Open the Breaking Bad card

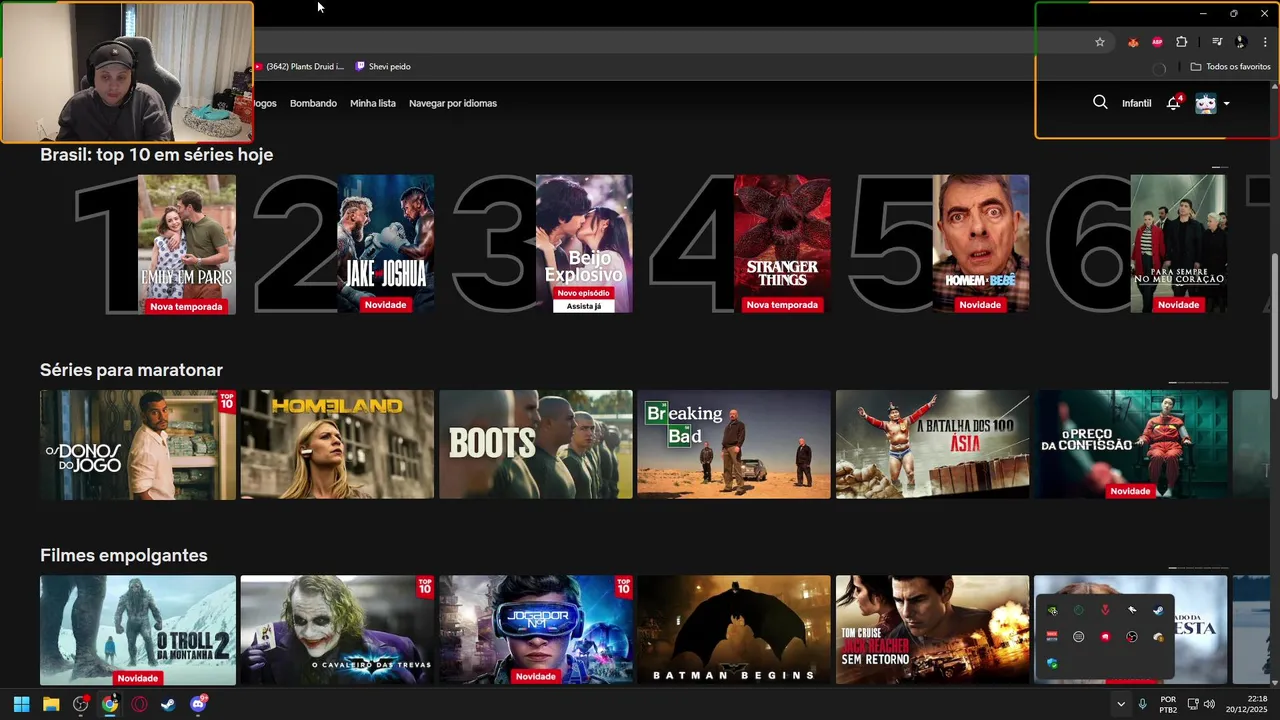click(734, 444)
